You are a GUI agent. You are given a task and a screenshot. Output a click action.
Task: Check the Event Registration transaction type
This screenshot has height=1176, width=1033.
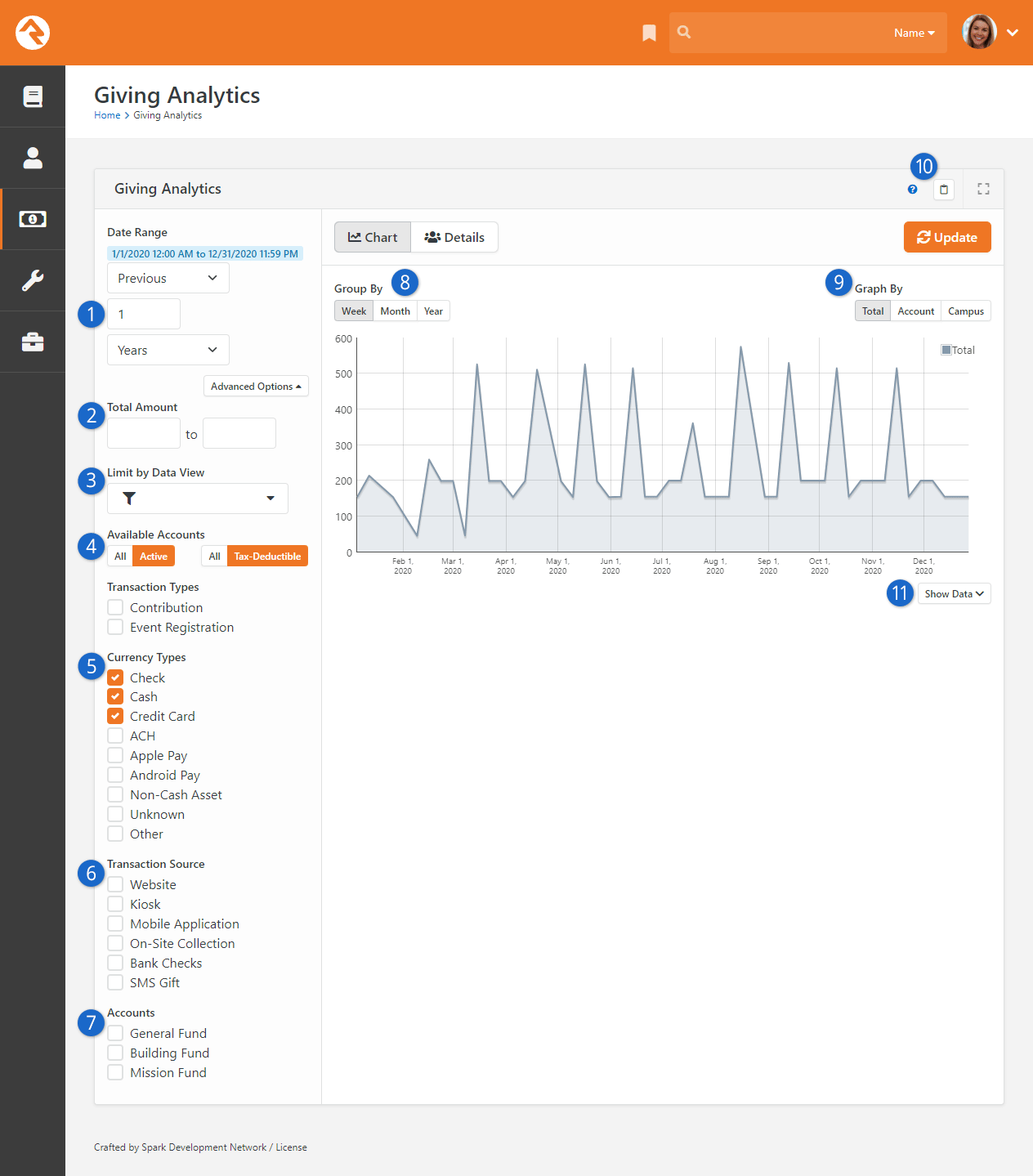pos(115,627)
